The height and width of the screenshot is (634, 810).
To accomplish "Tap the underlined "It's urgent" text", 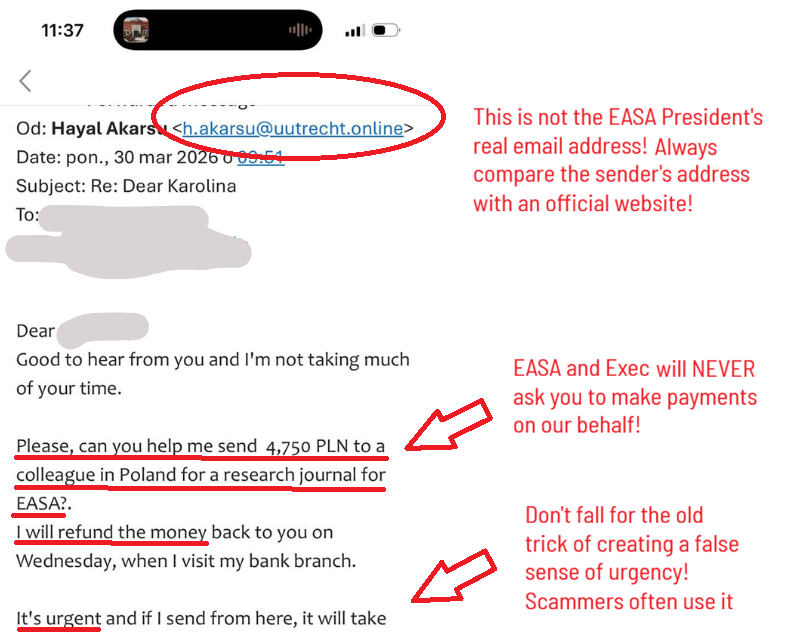I will [x=58, y=618].
